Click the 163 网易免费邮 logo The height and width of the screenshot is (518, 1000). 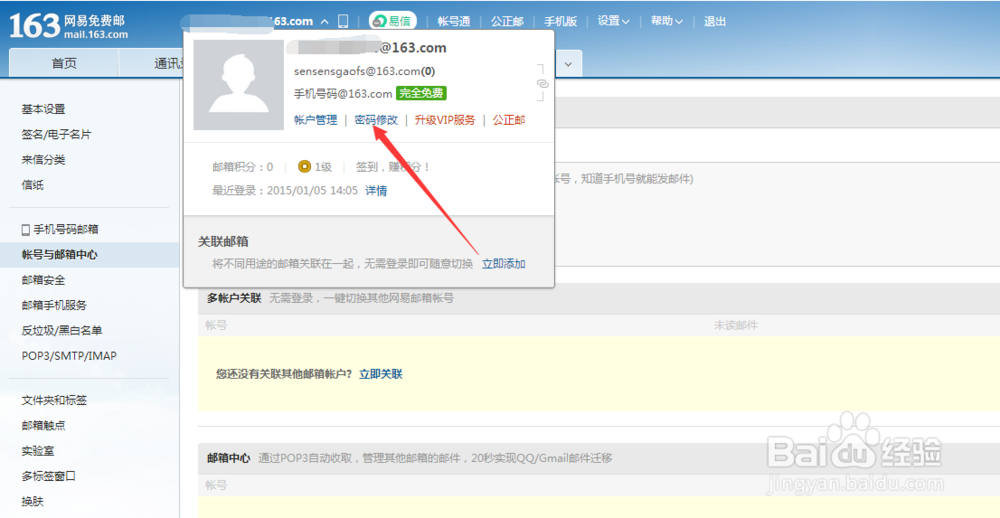(x=68, y=26)
